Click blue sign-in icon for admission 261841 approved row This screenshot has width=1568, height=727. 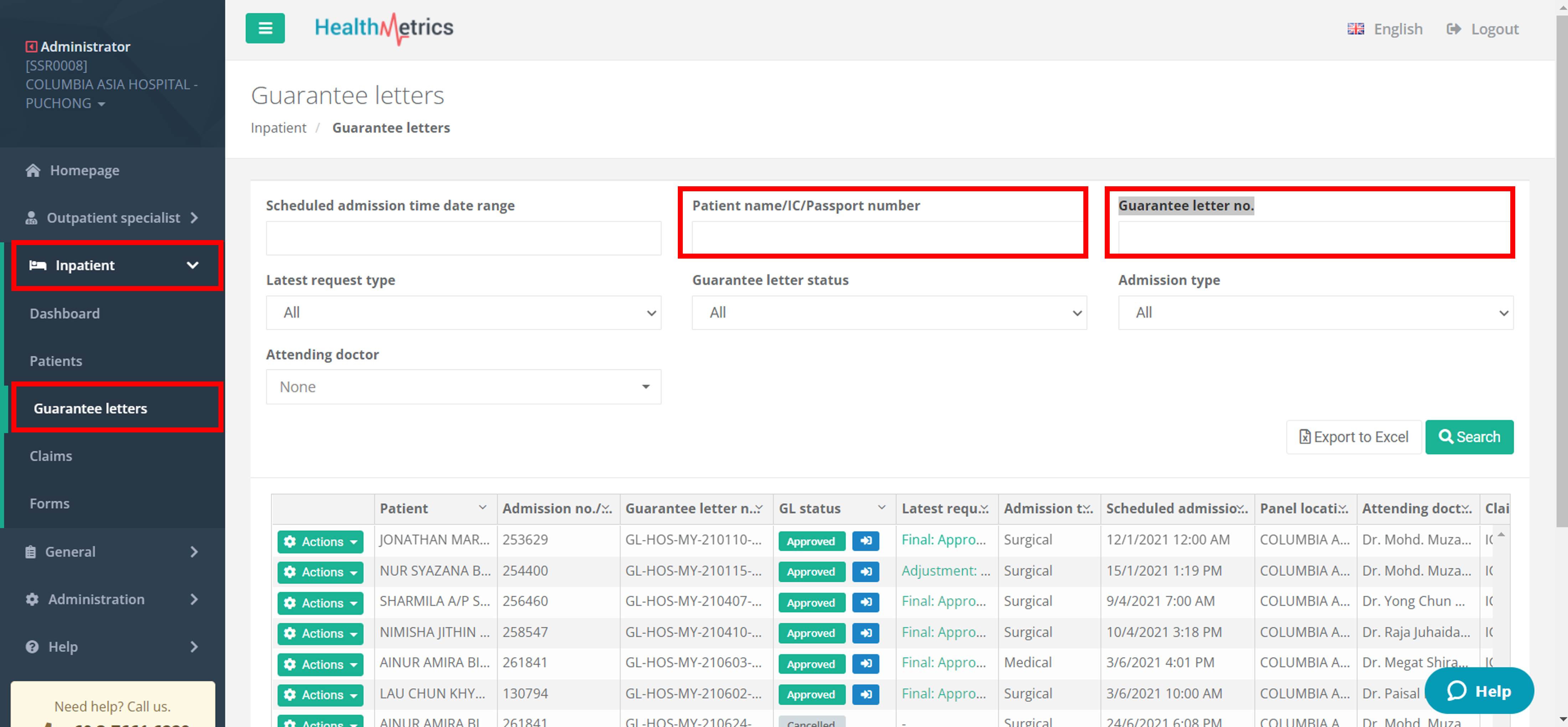click(866, 664)
